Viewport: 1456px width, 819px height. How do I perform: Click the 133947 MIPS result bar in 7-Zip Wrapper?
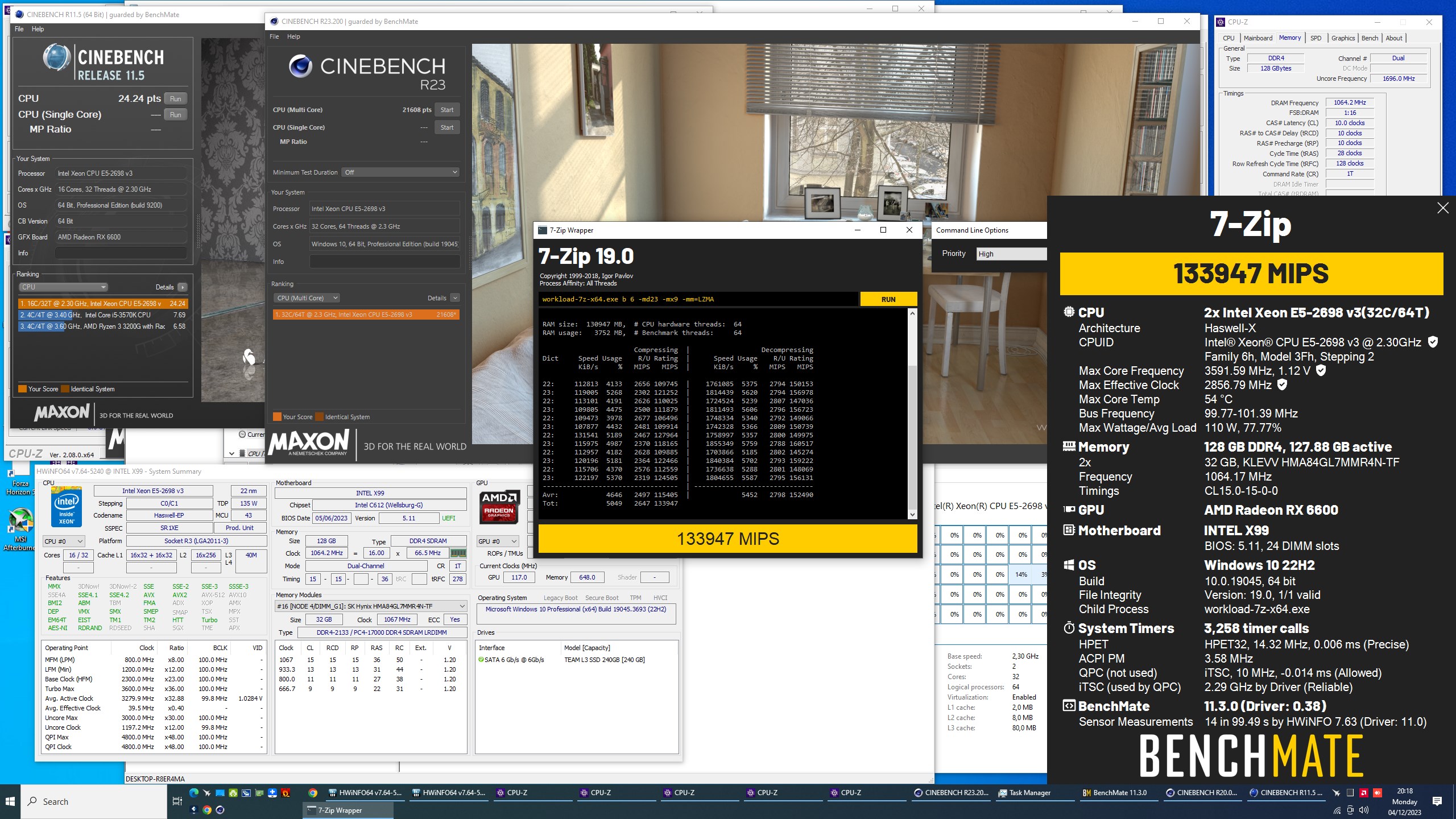727,539
